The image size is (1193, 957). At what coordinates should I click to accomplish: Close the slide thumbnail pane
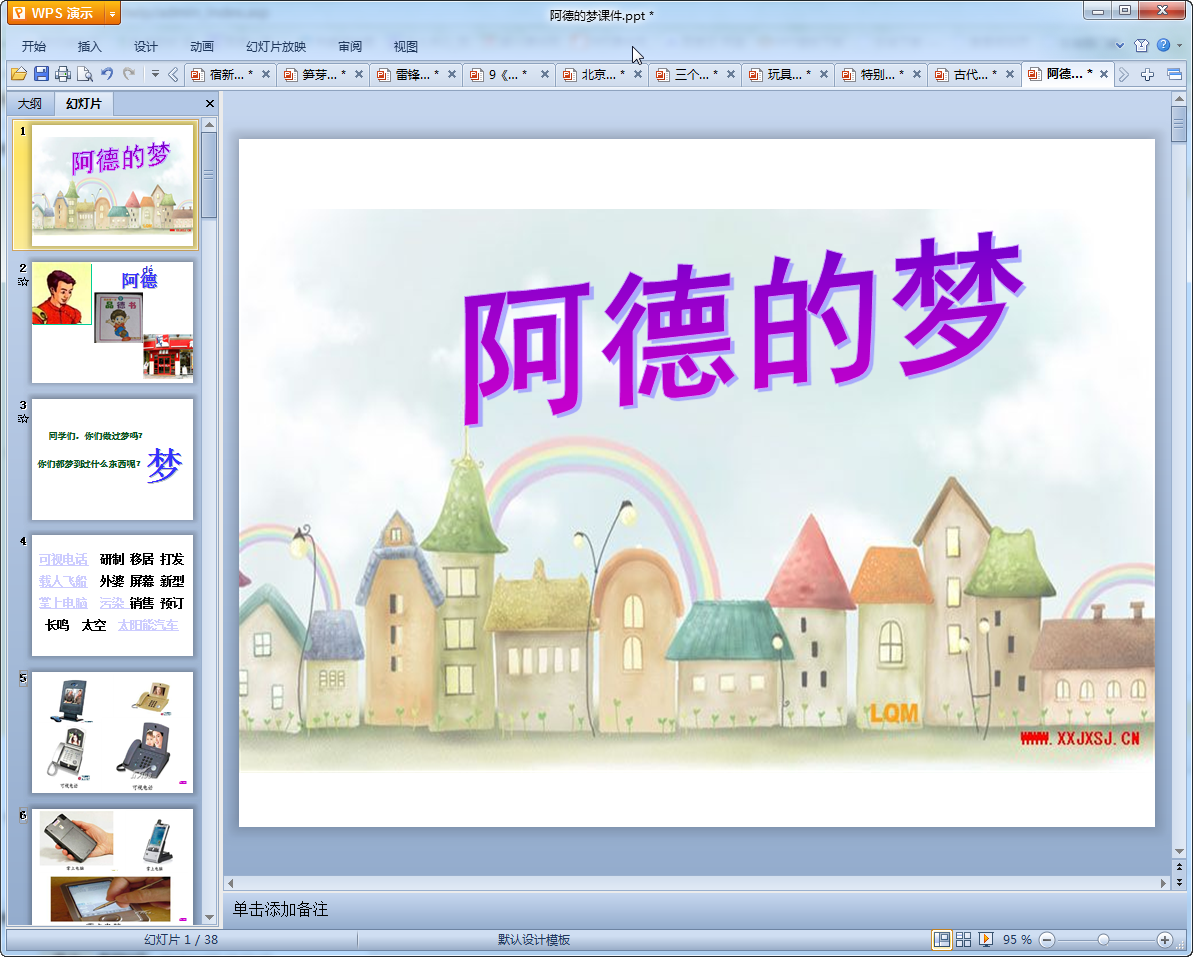click(x=210, y=103)
